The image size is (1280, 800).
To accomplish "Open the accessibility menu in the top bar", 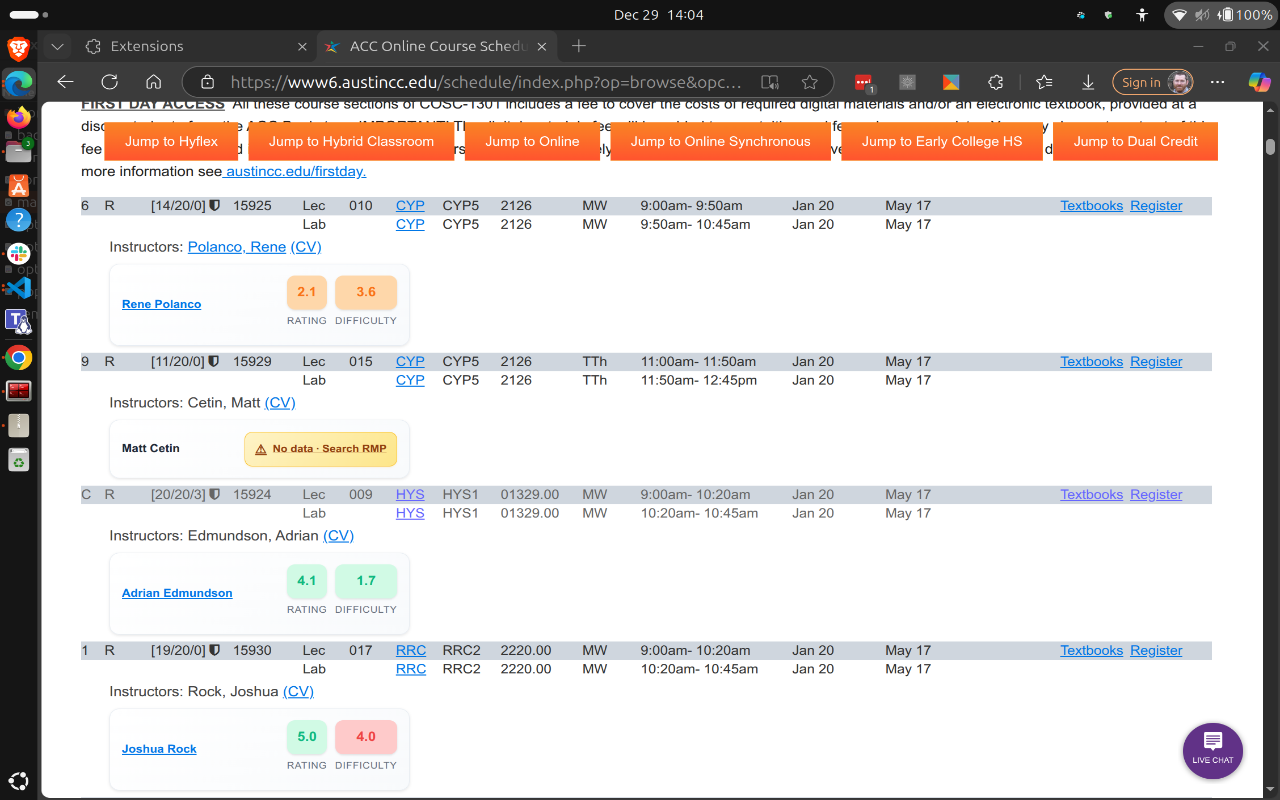I will 1142,15.
